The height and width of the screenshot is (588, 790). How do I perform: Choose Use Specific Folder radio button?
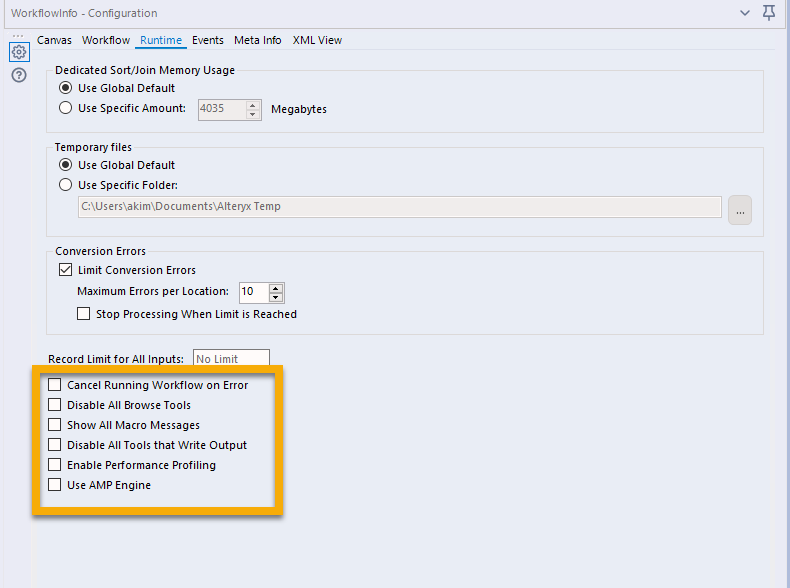point(65,185)
